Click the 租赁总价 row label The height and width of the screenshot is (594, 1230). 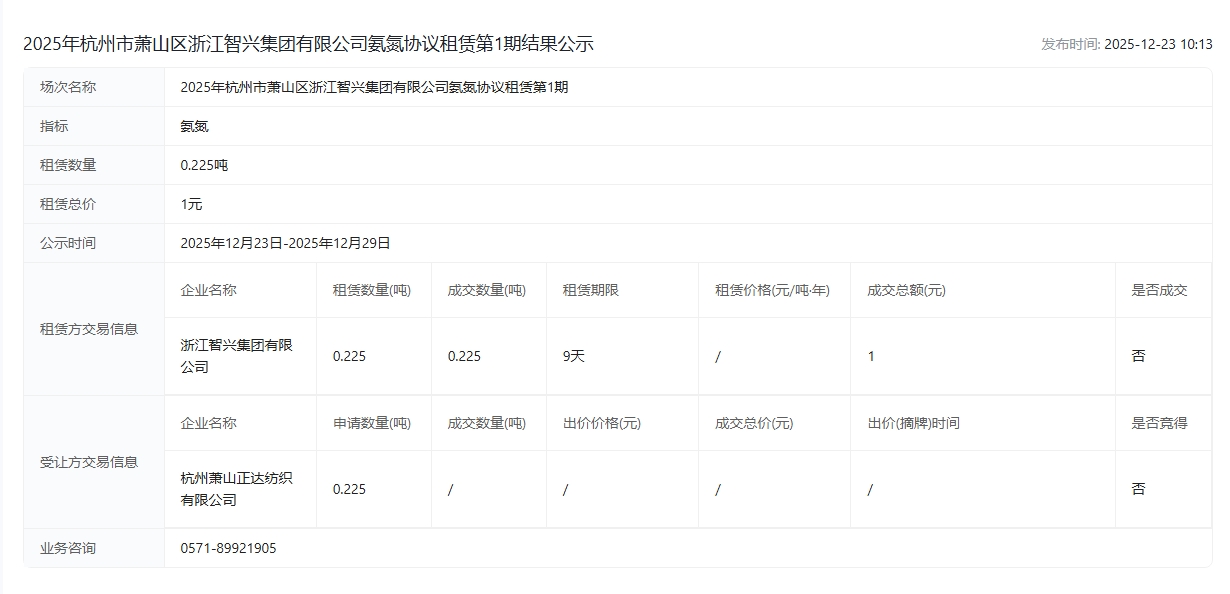tap(68, 204)
